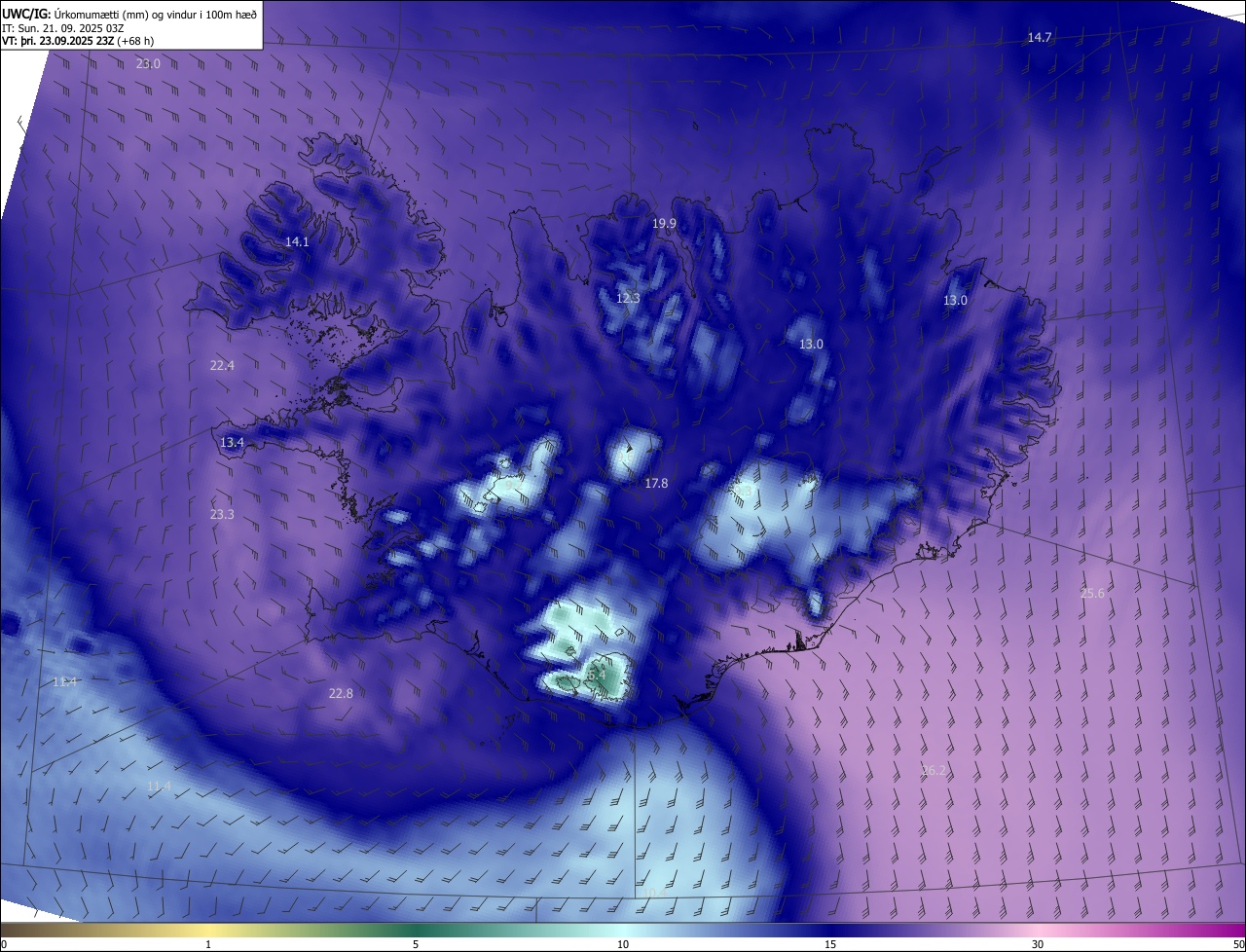Click the '50' tick label on the color scale
Screen dimensions: 1246x952
(1238, 944)
